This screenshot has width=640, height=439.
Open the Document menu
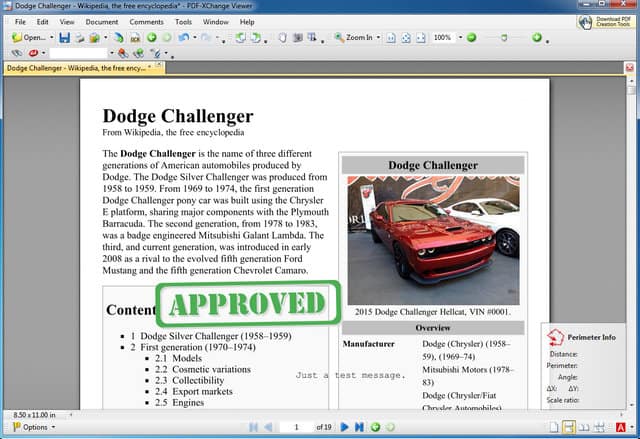pyautogui.click(x=102, y=22)
